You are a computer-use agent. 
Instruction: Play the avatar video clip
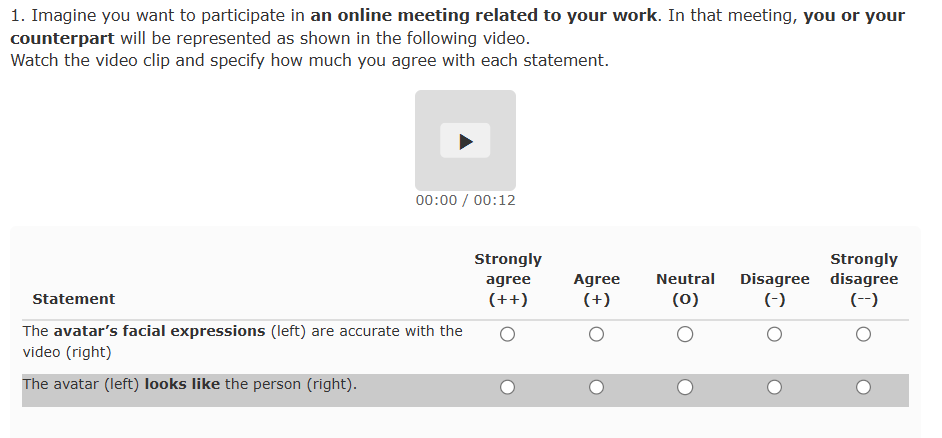465,141
